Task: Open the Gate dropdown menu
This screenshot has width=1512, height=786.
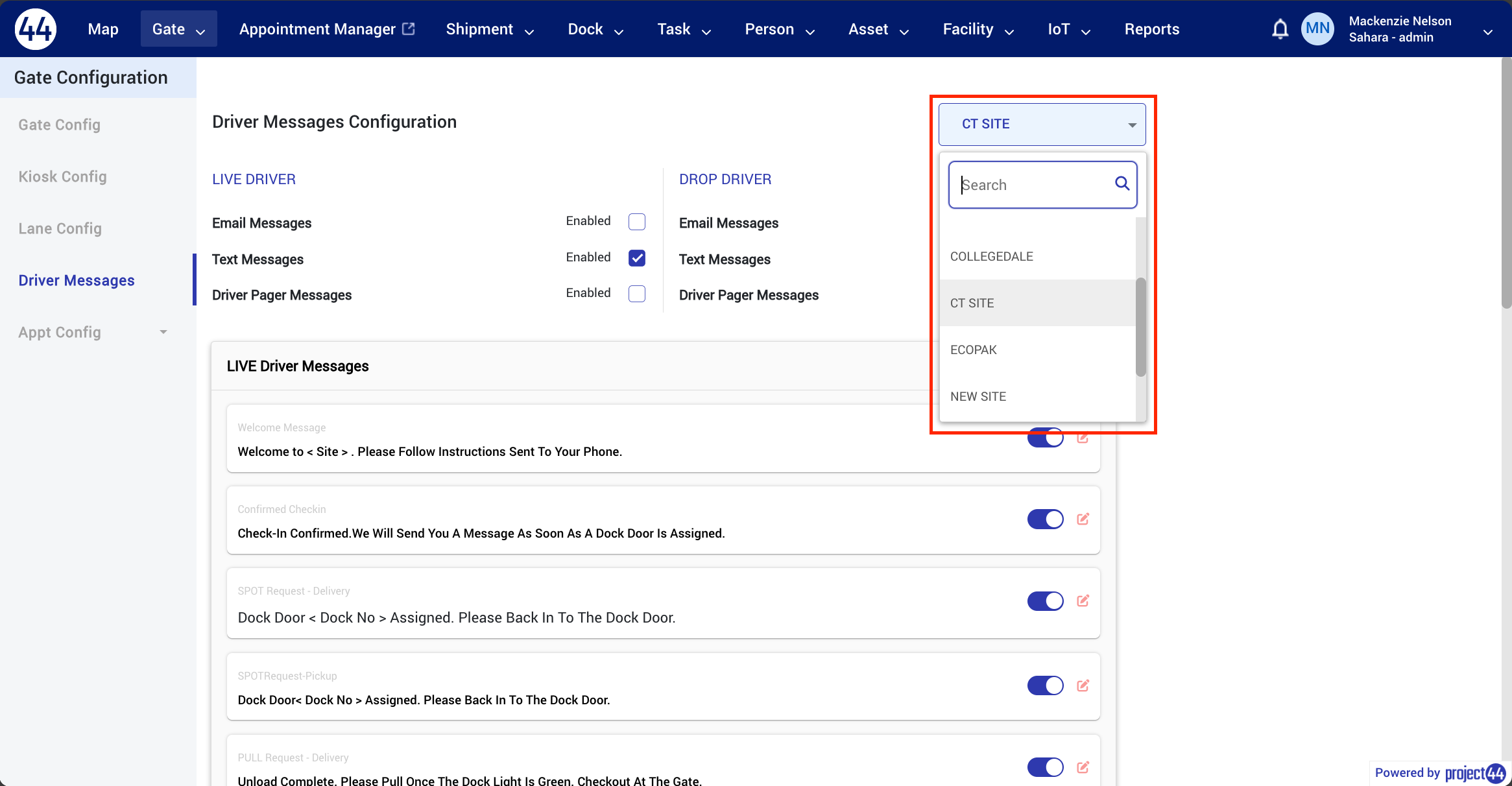Action: 179,29
